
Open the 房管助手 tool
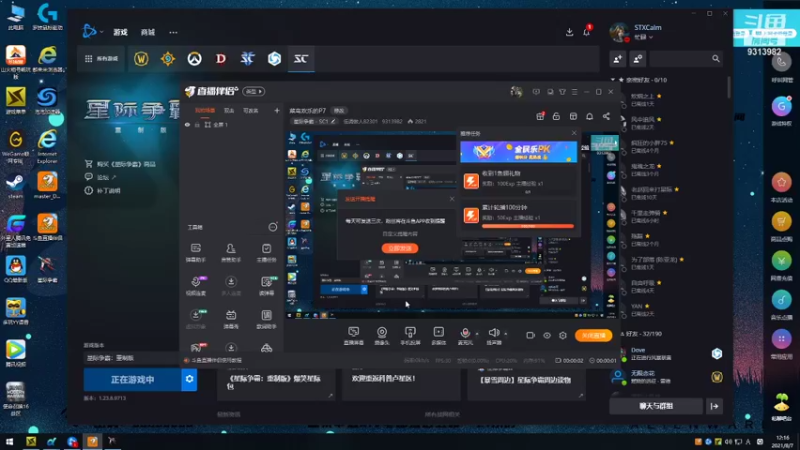tap(231, 253)
